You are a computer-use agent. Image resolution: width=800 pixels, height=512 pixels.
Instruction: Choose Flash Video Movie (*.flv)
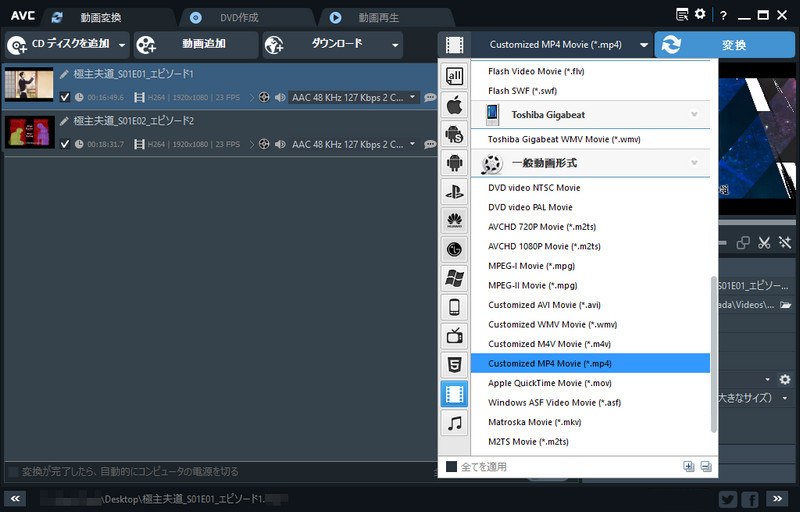590,71
